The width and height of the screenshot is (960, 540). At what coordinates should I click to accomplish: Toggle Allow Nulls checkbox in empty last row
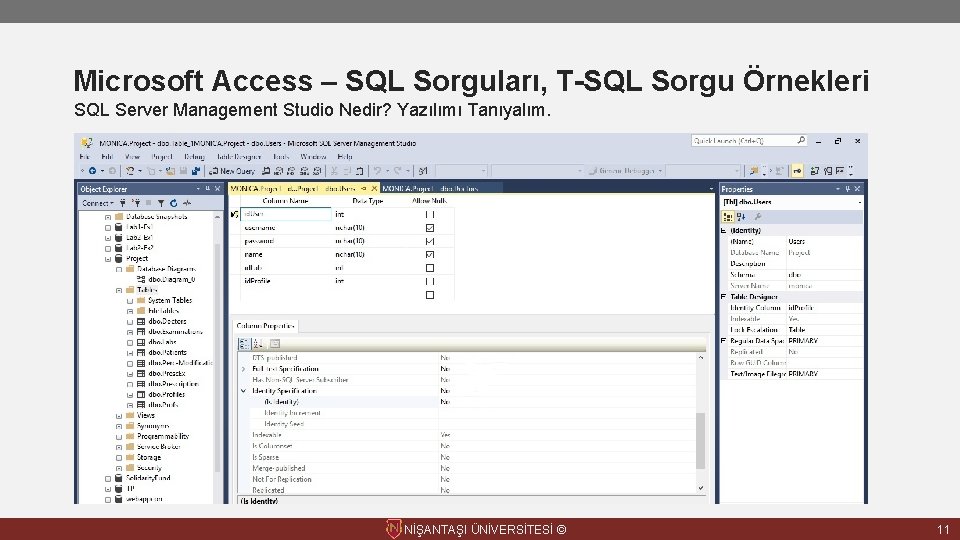tap(430, 295)
